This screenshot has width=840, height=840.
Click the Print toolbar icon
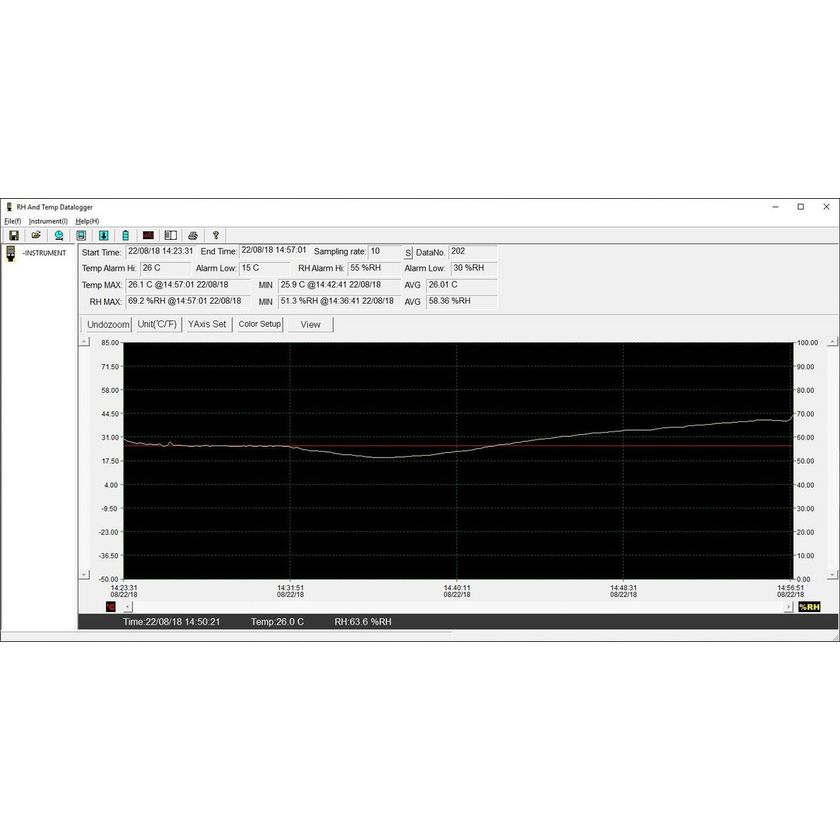coord(193,235)
